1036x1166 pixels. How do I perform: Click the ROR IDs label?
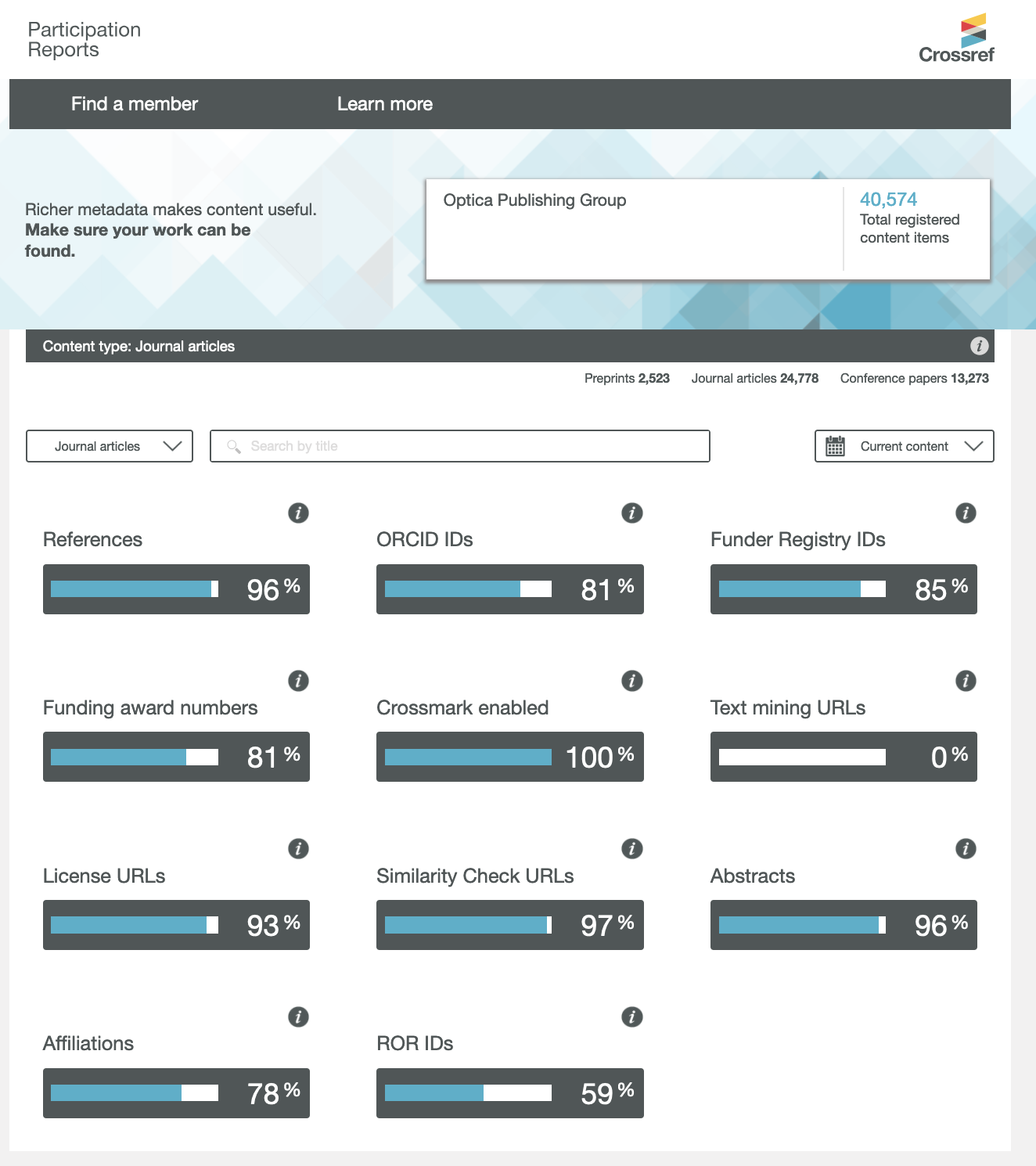415,1044
